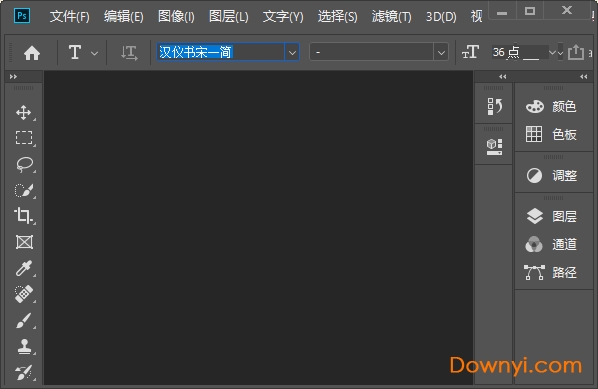Select the Clone Stamp tool
The image size is (598, 389).
(x=24, y=346)
